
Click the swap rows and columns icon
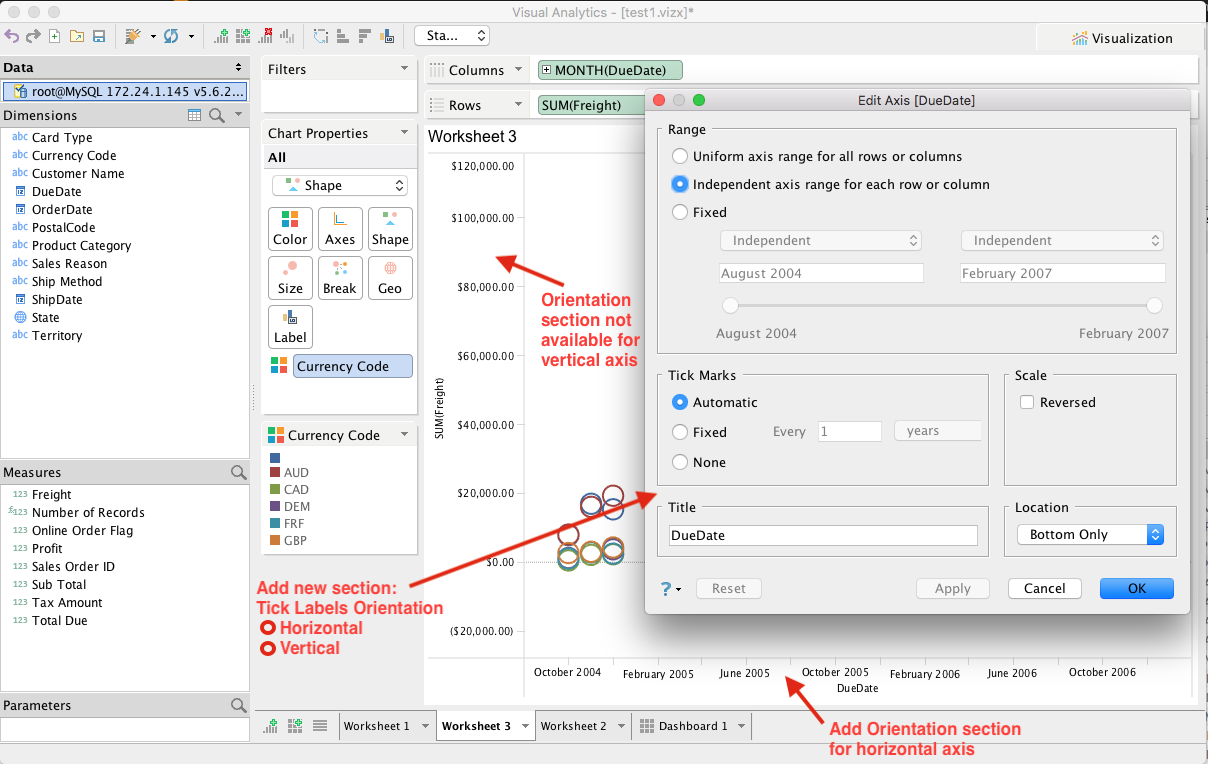pyautogui.click(x=320, y=36)
